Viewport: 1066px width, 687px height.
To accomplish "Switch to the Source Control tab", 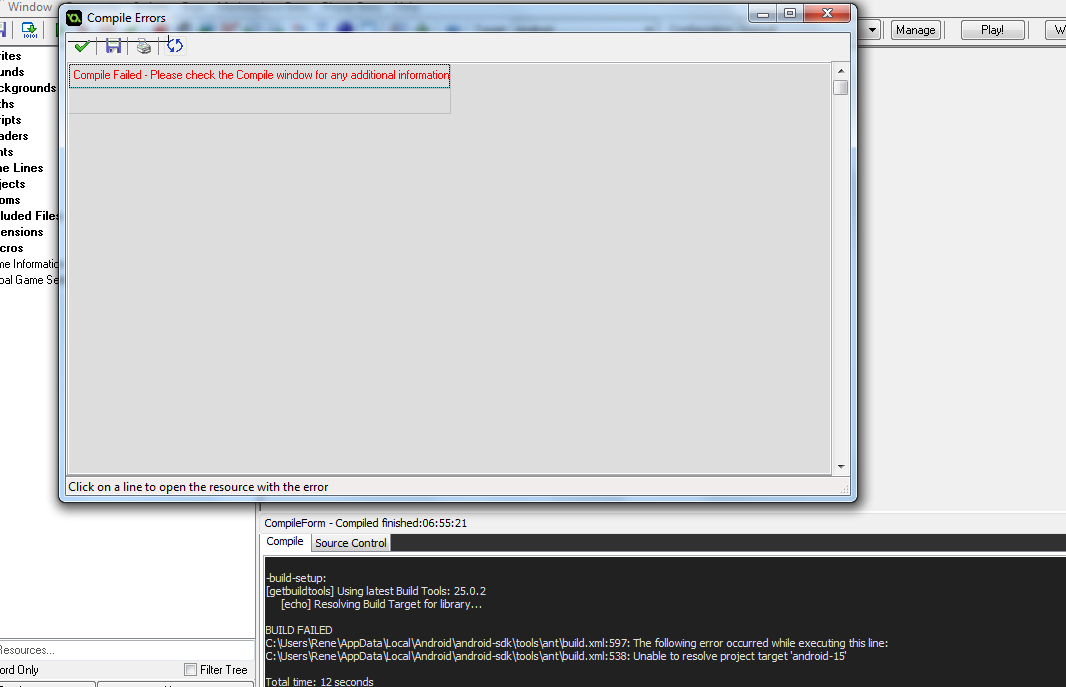I will pyautogui.click(x=350, y=543).
